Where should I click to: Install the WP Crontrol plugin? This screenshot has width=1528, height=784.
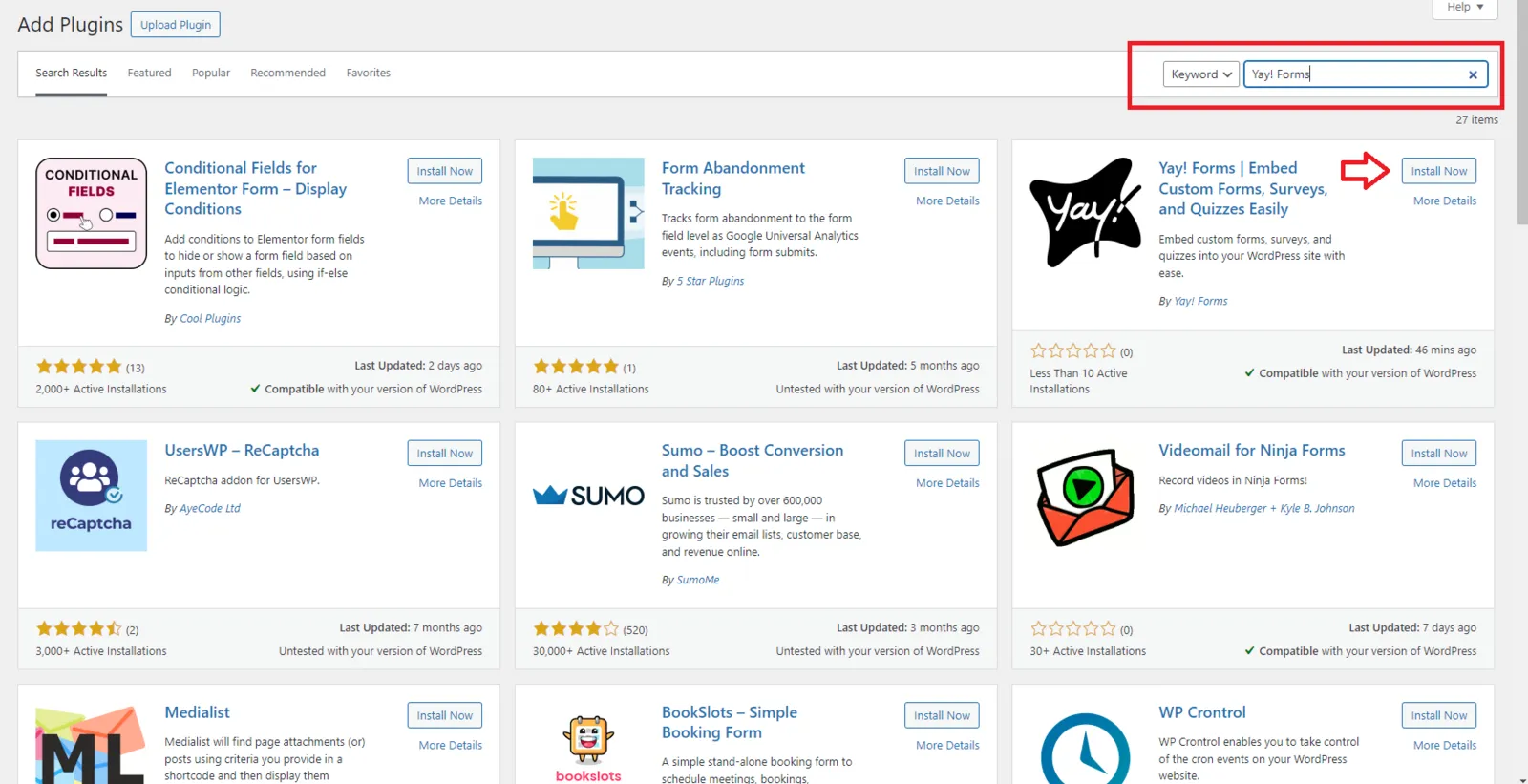(1438, 715)
